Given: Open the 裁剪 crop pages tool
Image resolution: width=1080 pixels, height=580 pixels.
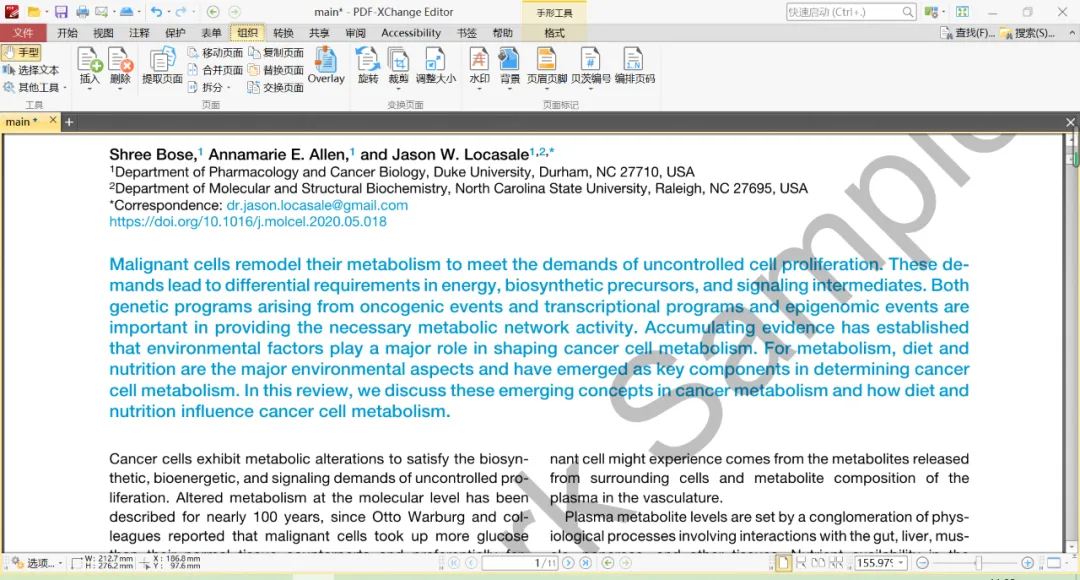Looking at the screenshot, I should pyautogui.click(x=398, y=65).
